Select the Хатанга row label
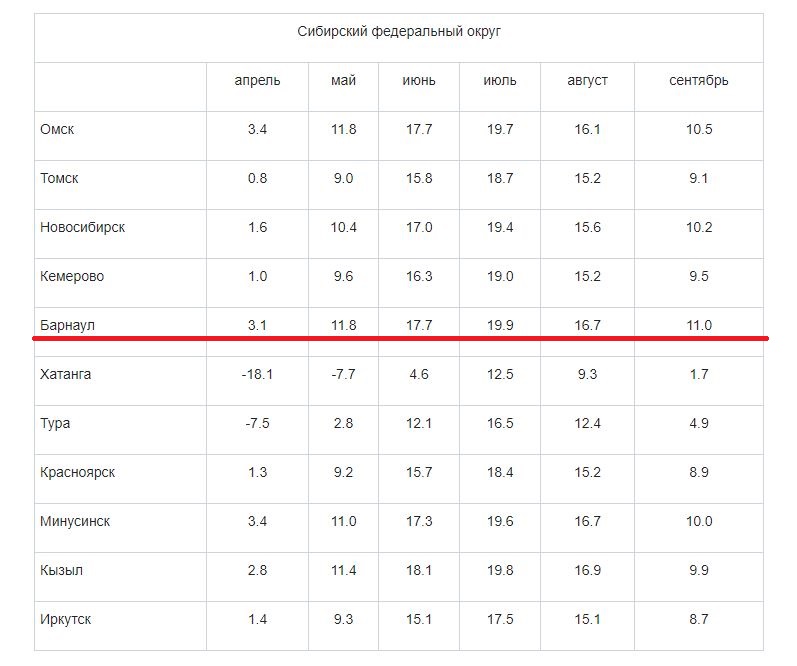 (x=65, y=374)
